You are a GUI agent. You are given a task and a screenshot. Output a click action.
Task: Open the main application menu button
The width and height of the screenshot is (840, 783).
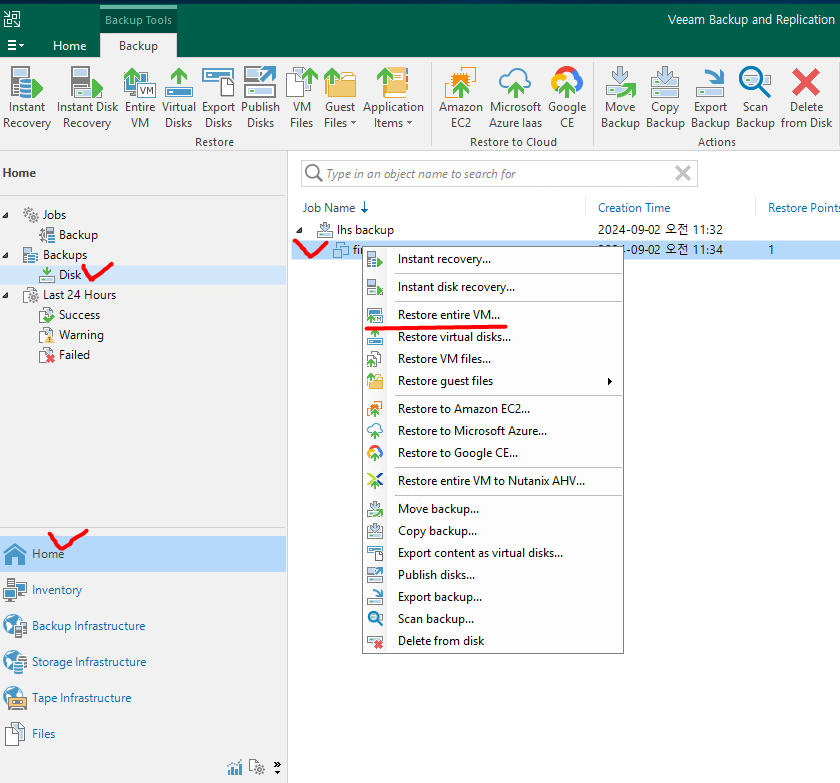pos(15,46)
